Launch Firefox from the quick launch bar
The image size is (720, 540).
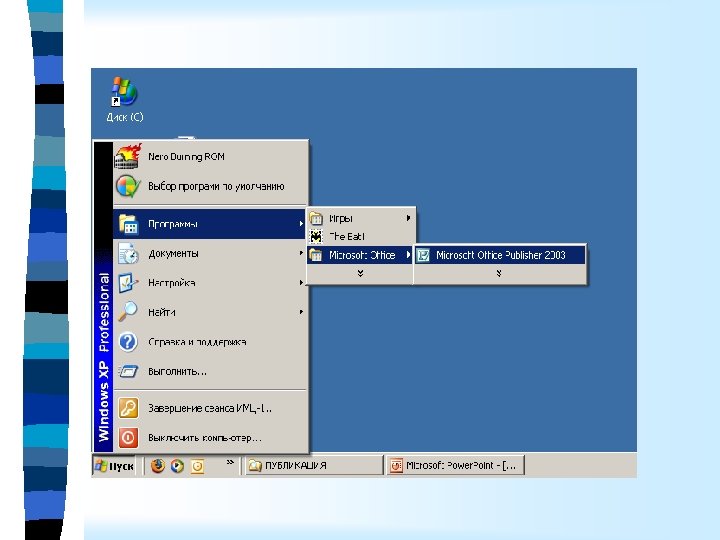[x=158, y=466]
